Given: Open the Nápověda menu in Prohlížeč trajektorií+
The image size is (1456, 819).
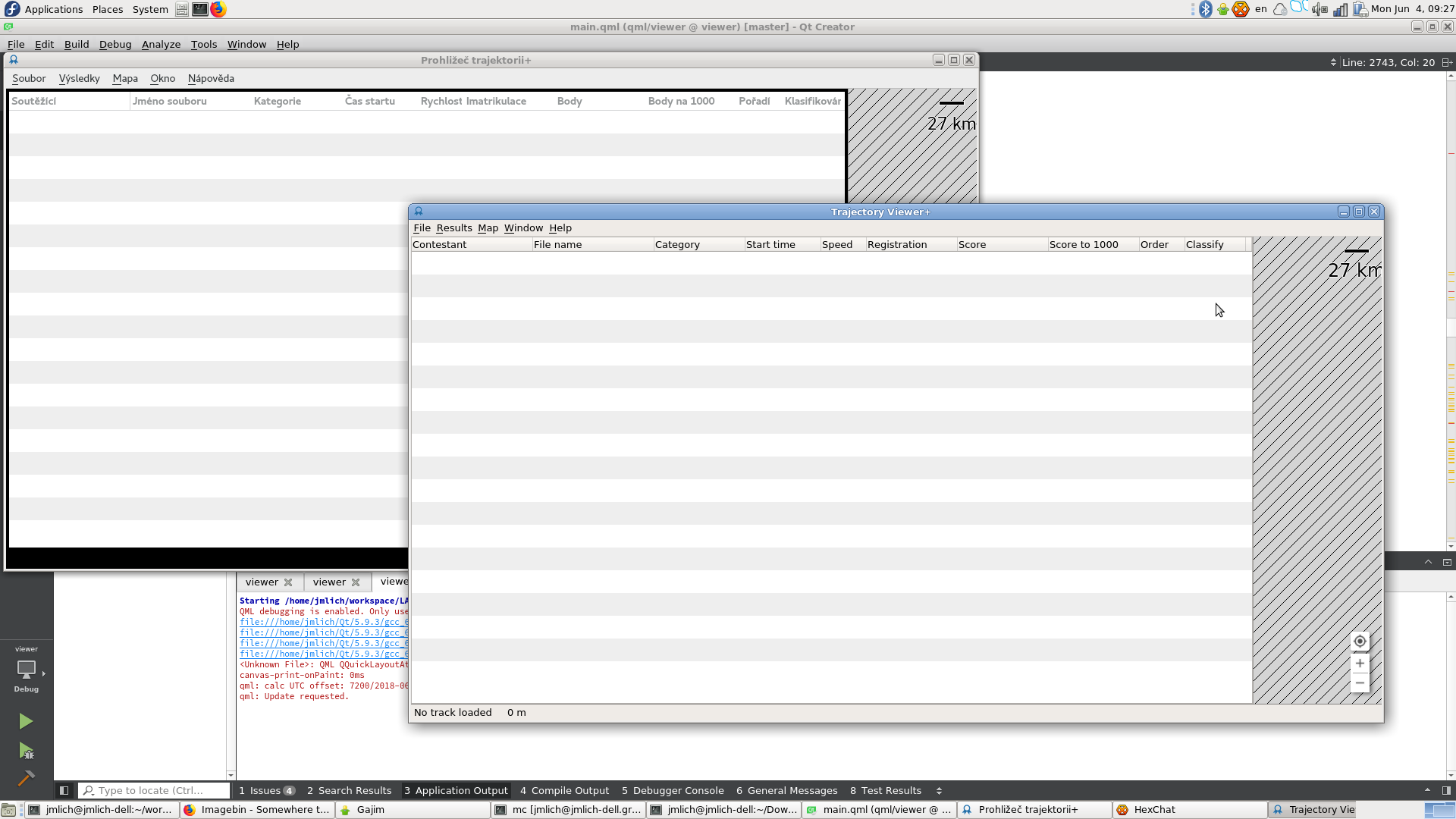Looking at the screenshot, I should [211, 78].
